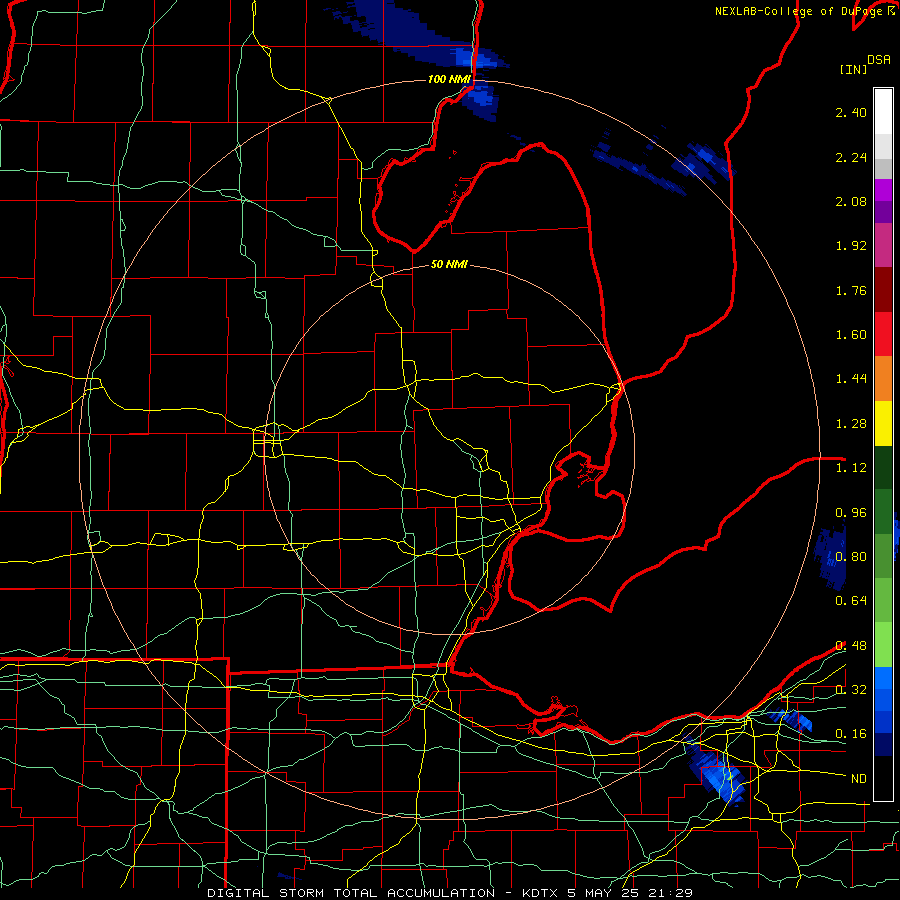The height and width of the screenshot is (900, 900).
Task: Click the 50 NMI range ring label
Action: [449, 264]
